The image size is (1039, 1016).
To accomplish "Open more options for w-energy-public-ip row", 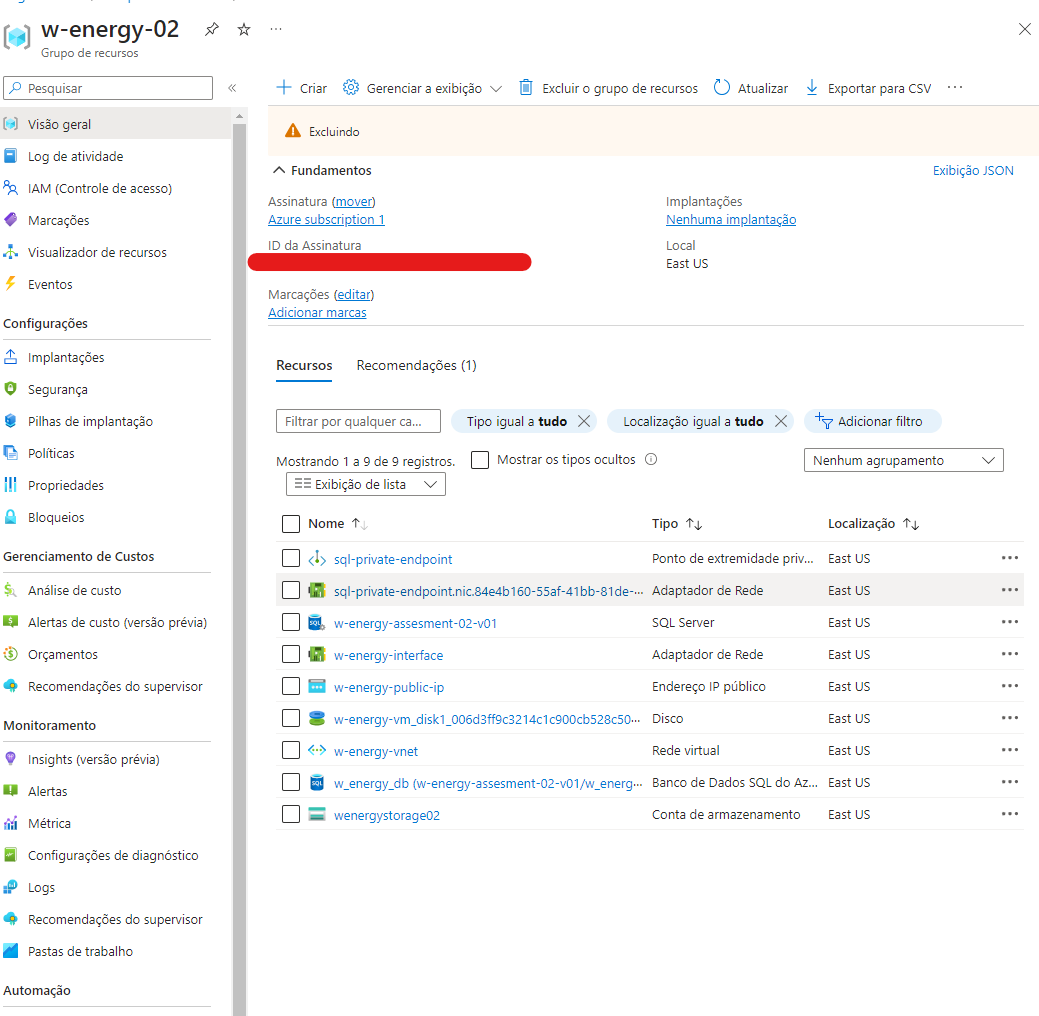I will point(1009,686).
